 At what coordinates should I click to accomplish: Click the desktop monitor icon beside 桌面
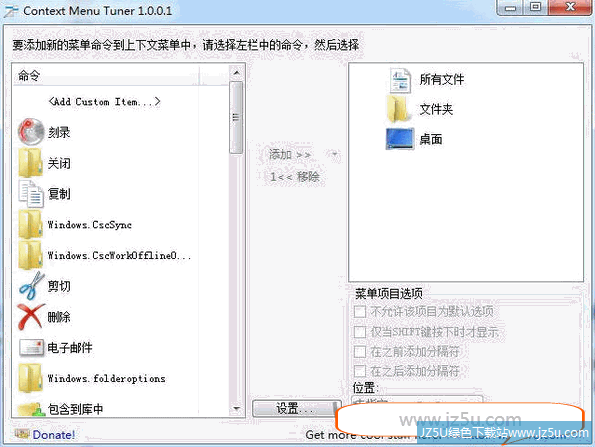pos(400,139)
